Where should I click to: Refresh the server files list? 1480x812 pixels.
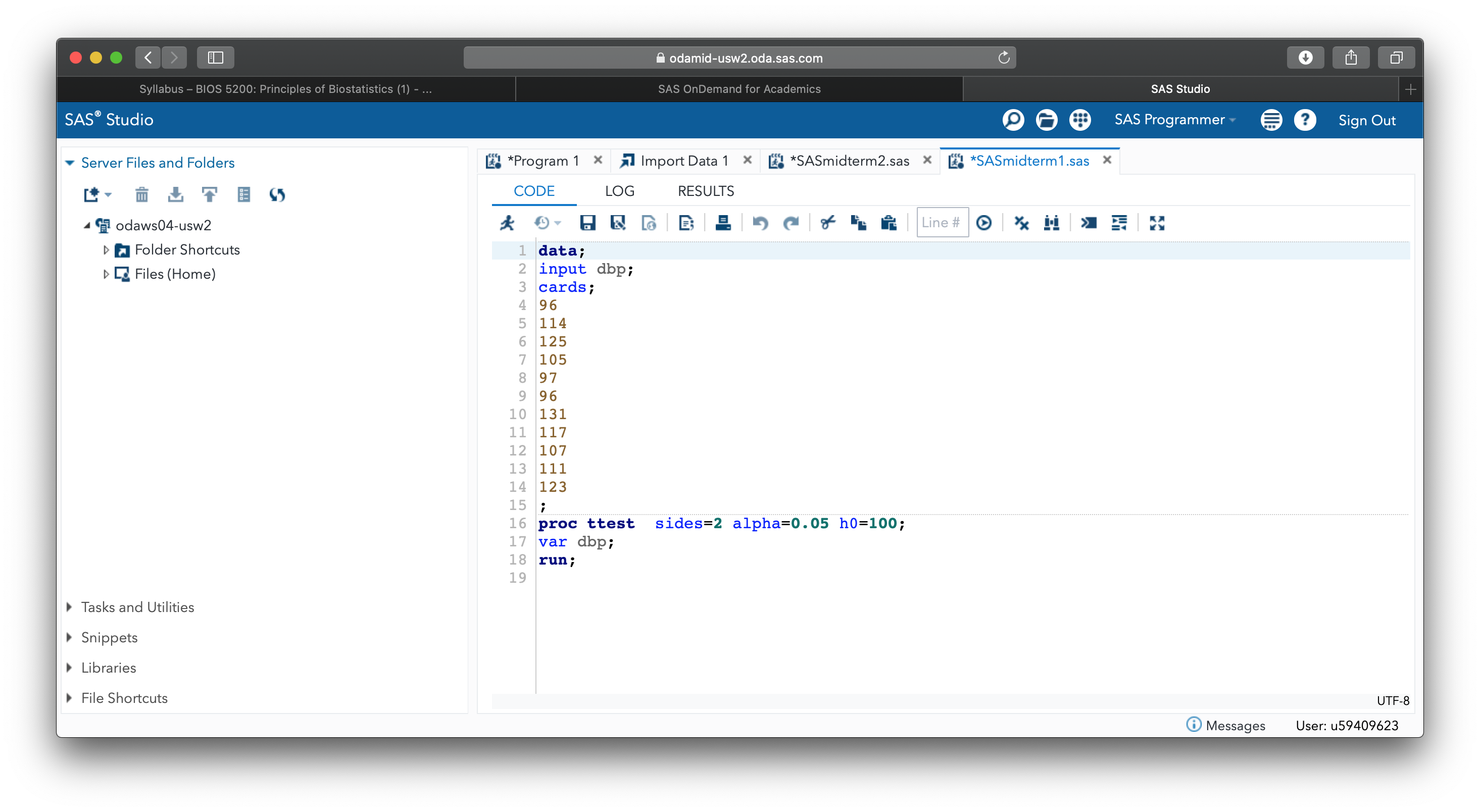click(x=277, y=195)
